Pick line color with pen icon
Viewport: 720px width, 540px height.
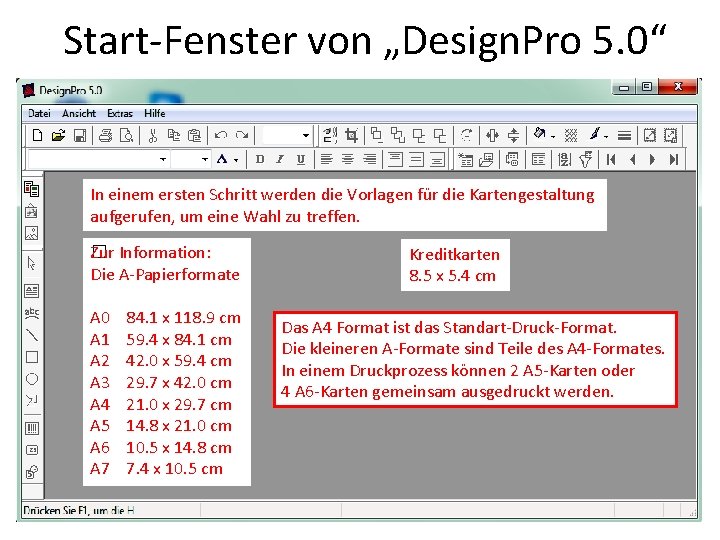point(595,135)
